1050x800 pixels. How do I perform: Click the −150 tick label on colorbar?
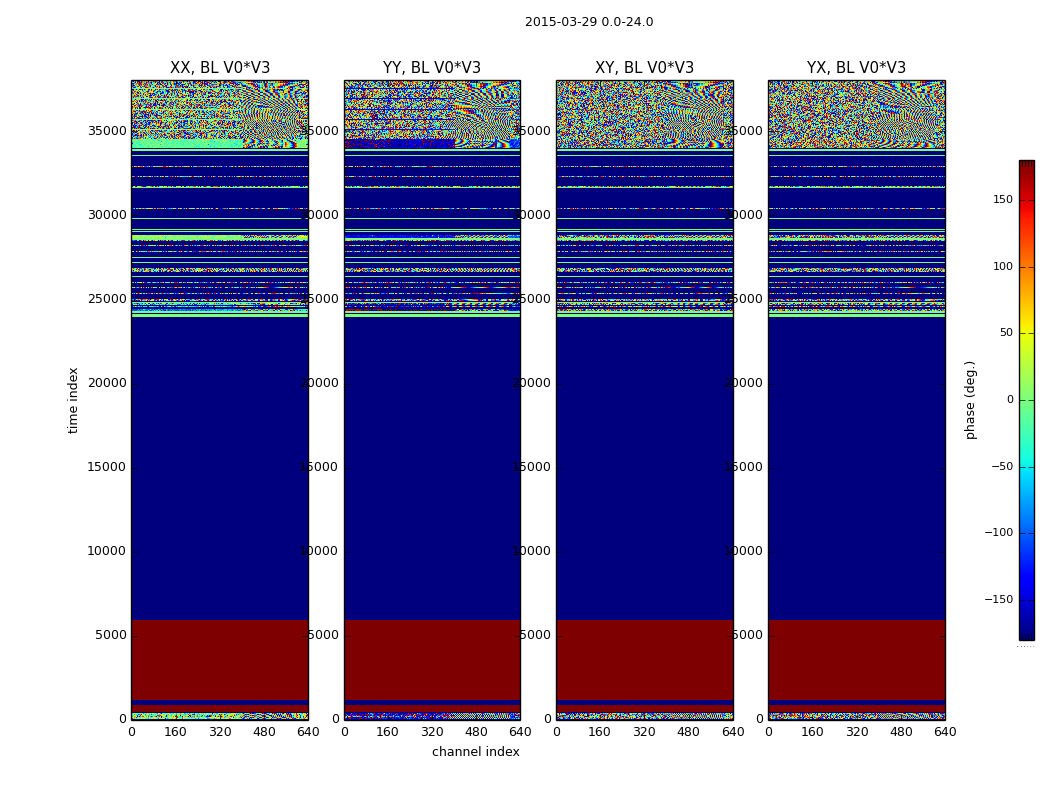(996, 600)
